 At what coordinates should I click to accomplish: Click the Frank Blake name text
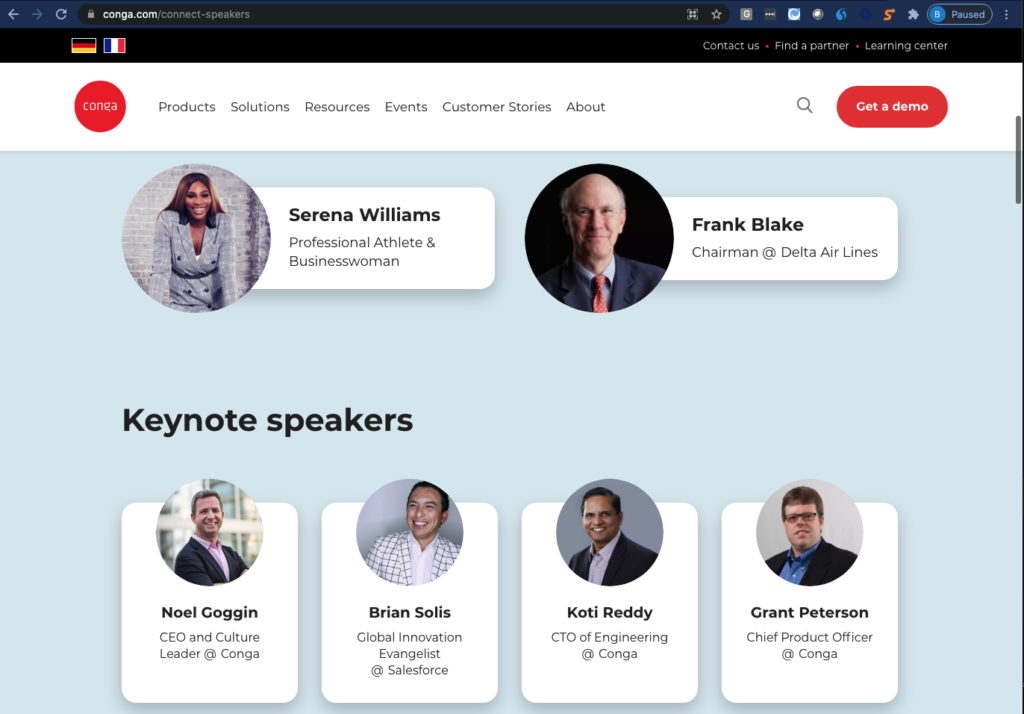(748, 225)
